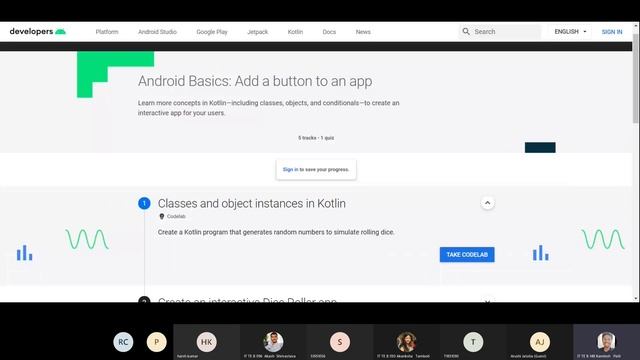Click SIGN IN in the header
The image size is (640, 360).
(x=612, y=32)
